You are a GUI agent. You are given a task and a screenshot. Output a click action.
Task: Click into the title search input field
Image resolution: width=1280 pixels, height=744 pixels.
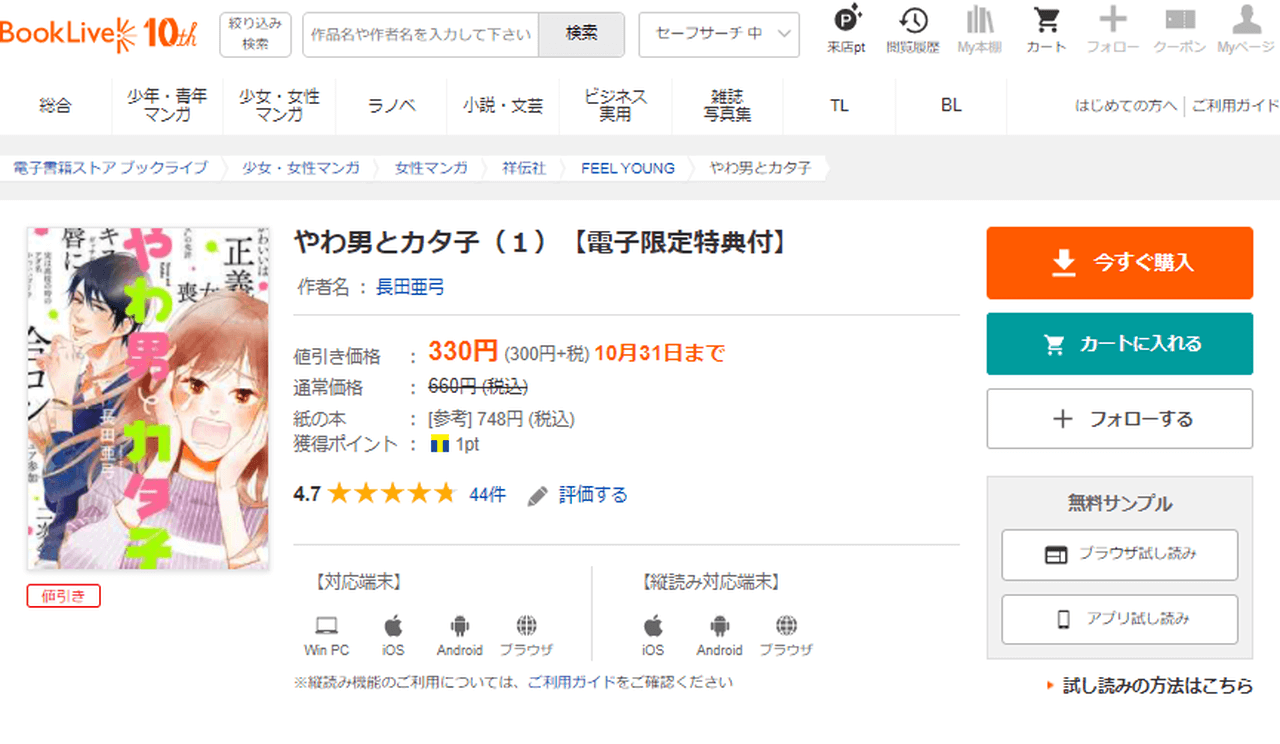(420, 34)
